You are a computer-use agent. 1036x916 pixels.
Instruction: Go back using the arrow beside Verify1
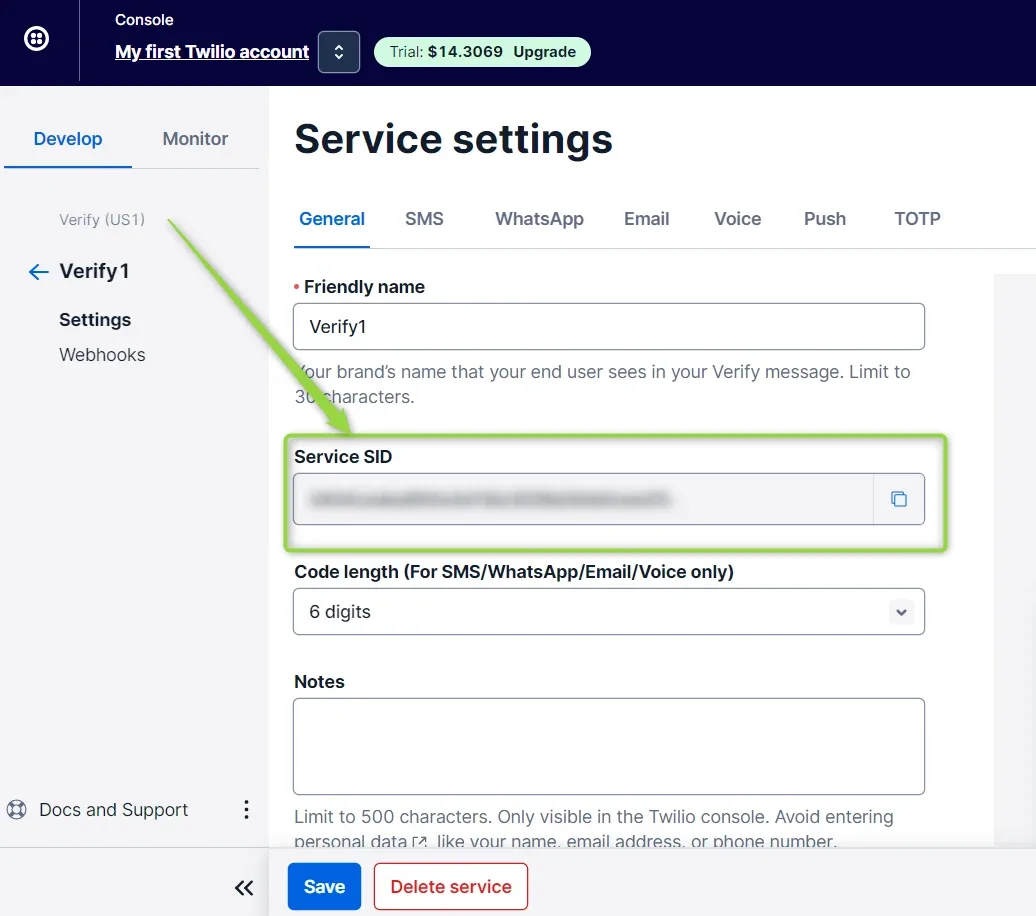(x=38, y=272)
